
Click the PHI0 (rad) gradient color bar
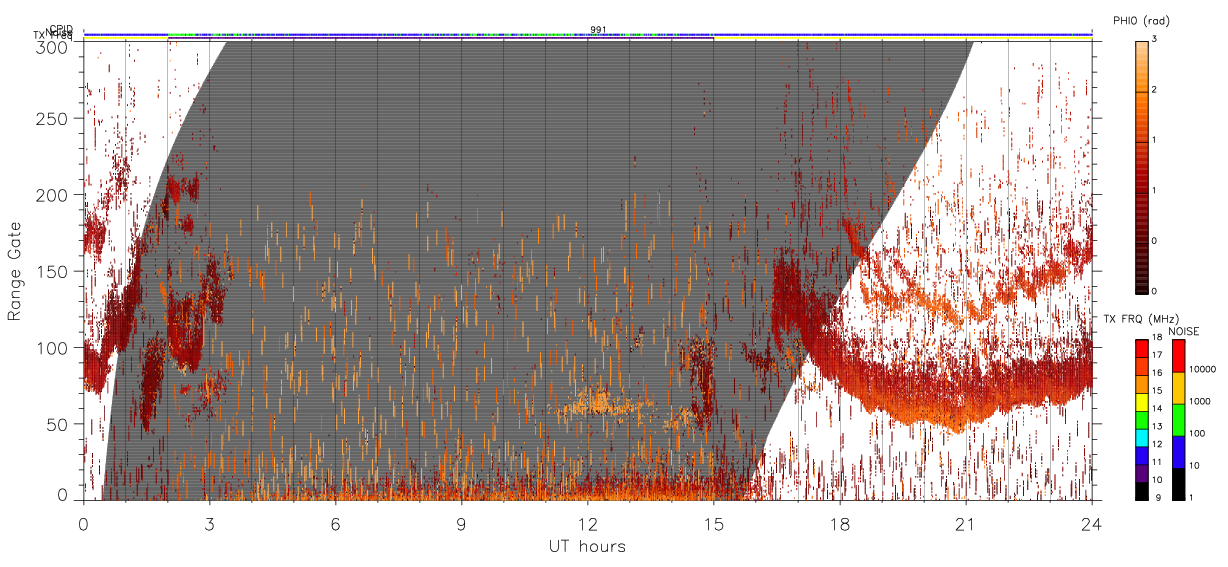click(1141, 167)
